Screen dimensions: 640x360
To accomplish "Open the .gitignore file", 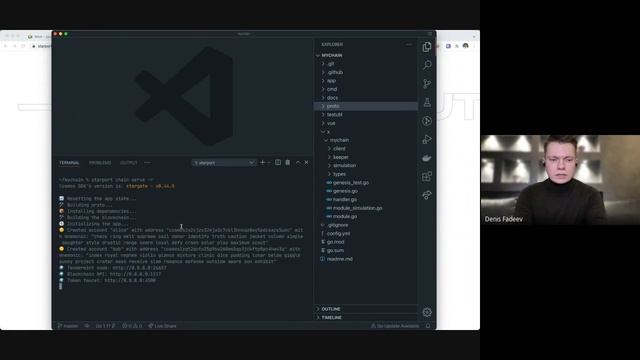I will [x=366, y=225].
